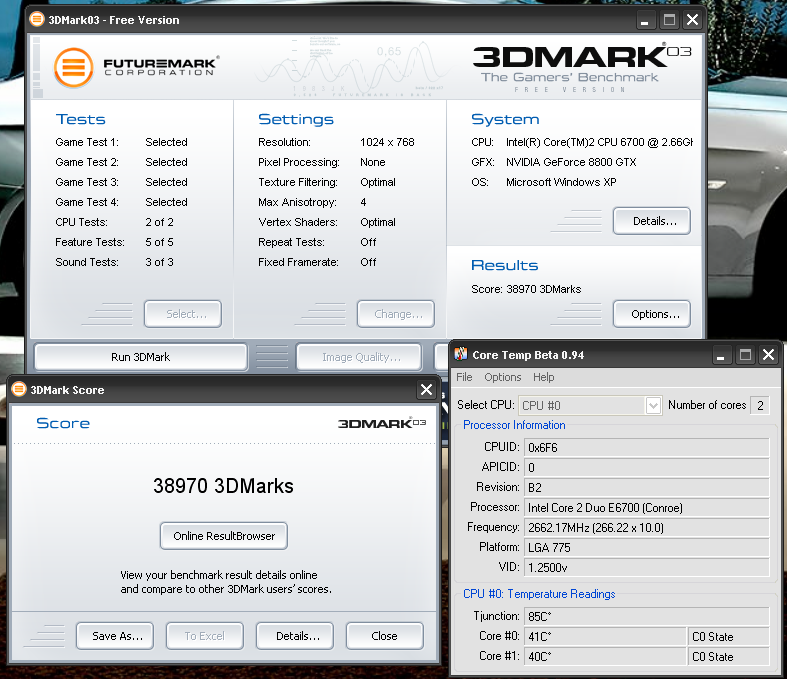787x679 pixels.
Task: Click the VID value 1.2500v
Action: [x=646, y=568]
